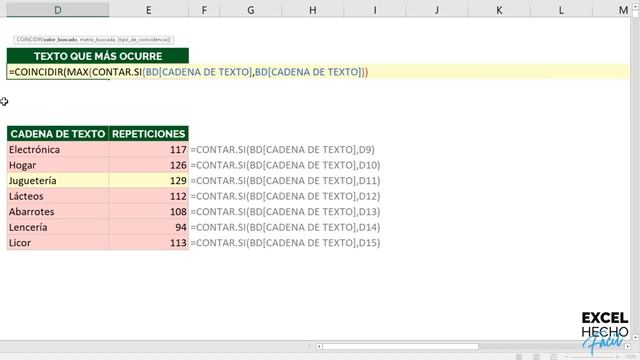Click the CONTAR.SI formula text ending in D15

pyautogui.click(x=285, y=242)
